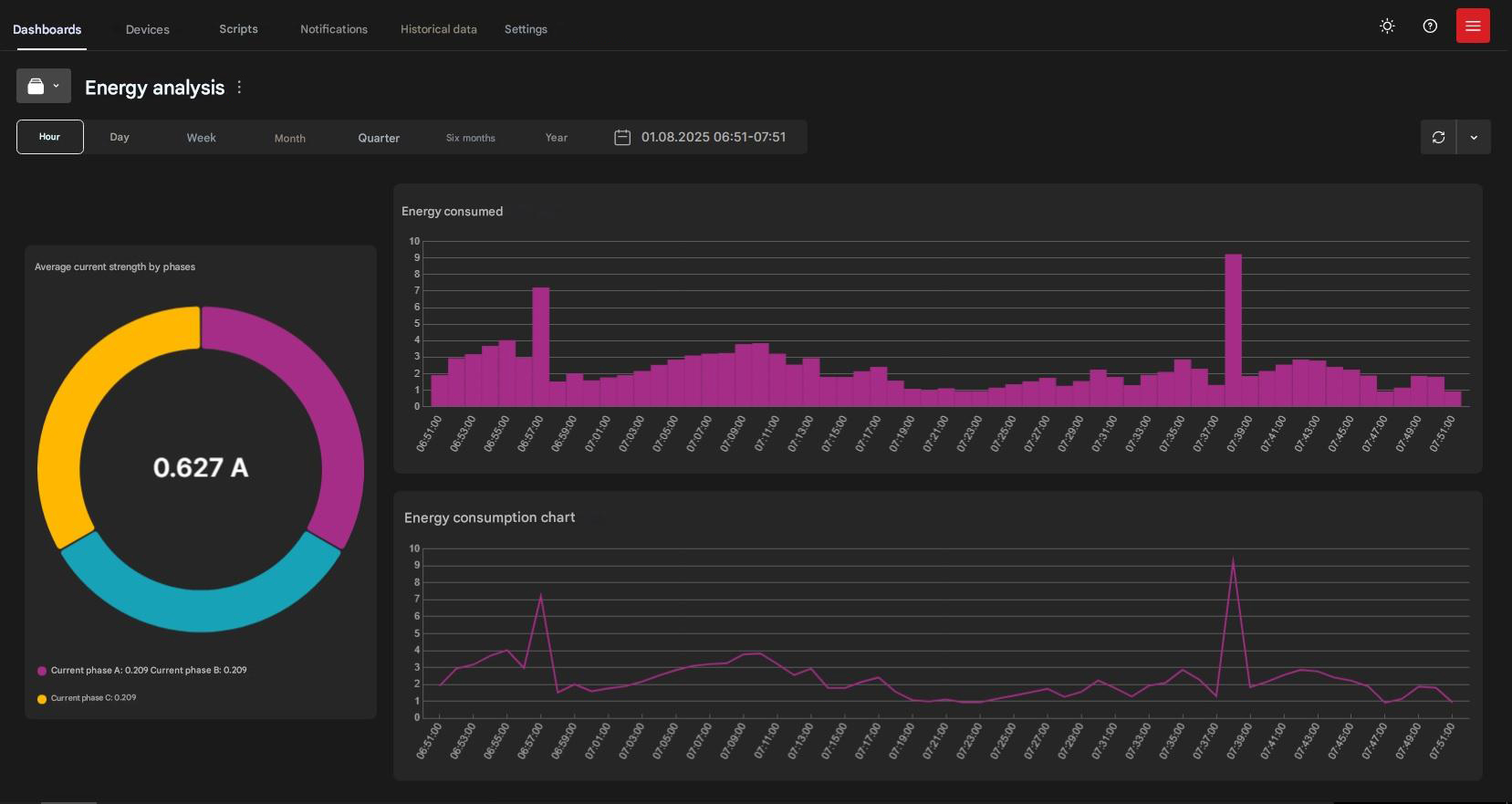
Task: Click the tallest bar in Energy consumed
Action: 1233,329
